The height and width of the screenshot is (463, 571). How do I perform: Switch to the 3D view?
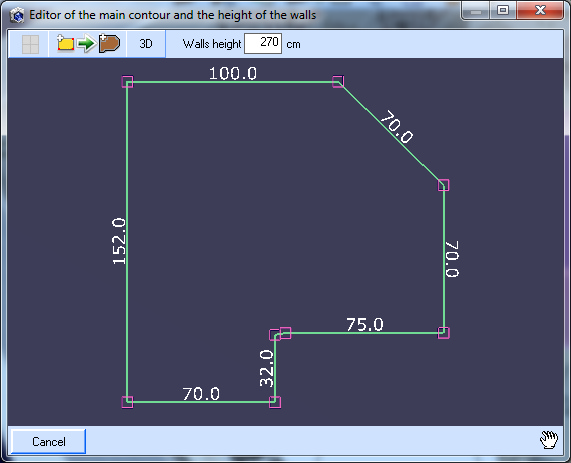146,44
